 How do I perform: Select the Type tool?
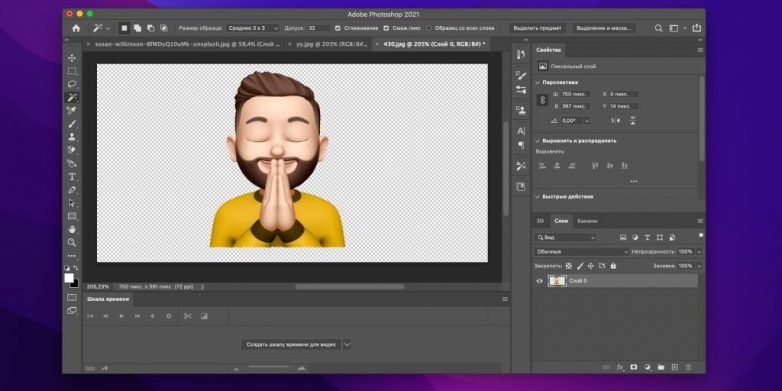(x=72, y=177)
